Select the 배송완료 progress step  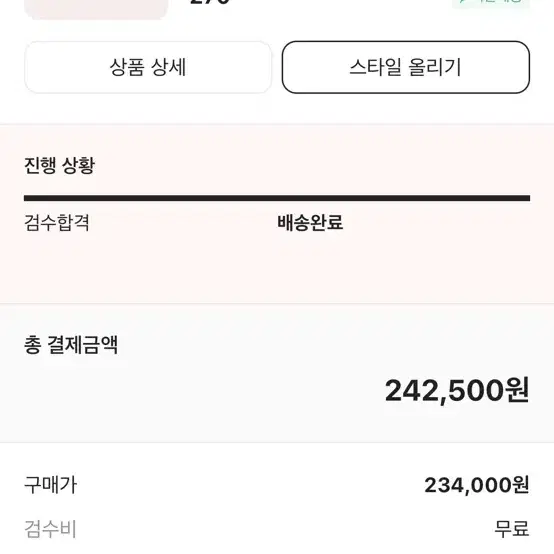point(310,223)
